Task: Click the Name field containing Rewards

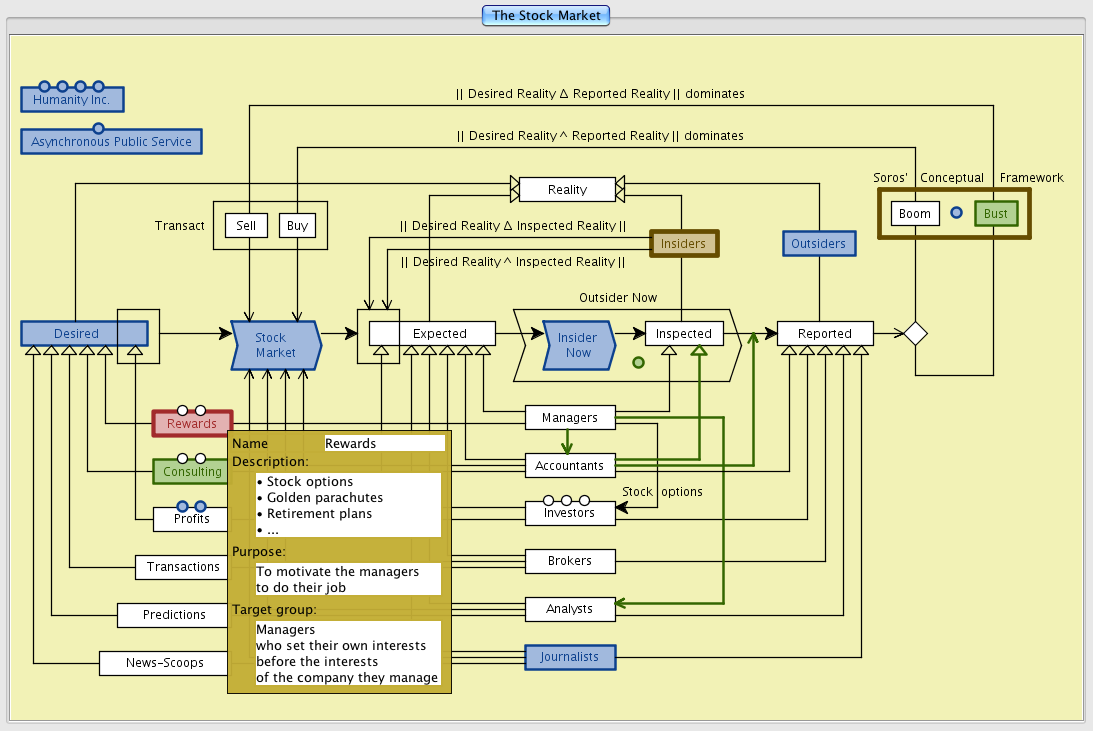Action: pyautogui.click(x=385, y=443)
